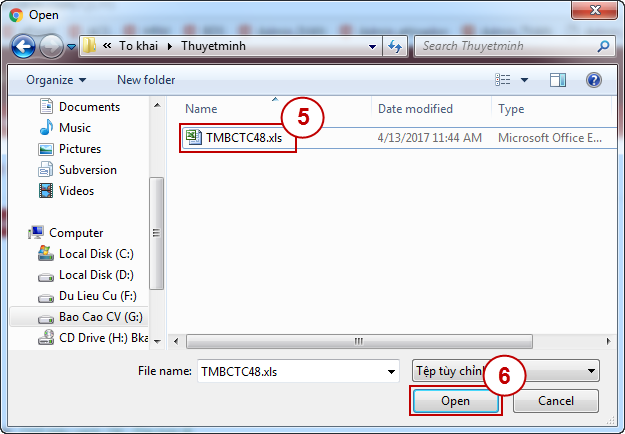The width and height of the screenshot is (625, 434).
Task: Select the Music library icon
Action: tap(46, 128)
